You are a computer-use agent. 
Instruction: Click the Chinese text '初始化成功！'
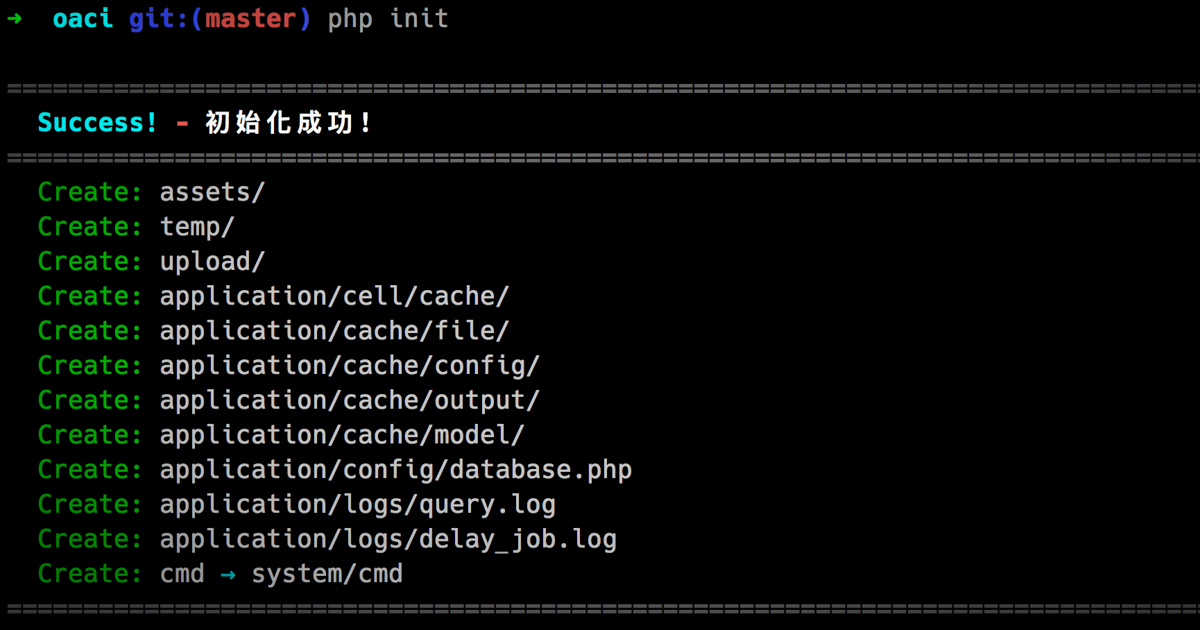point(289,123)
